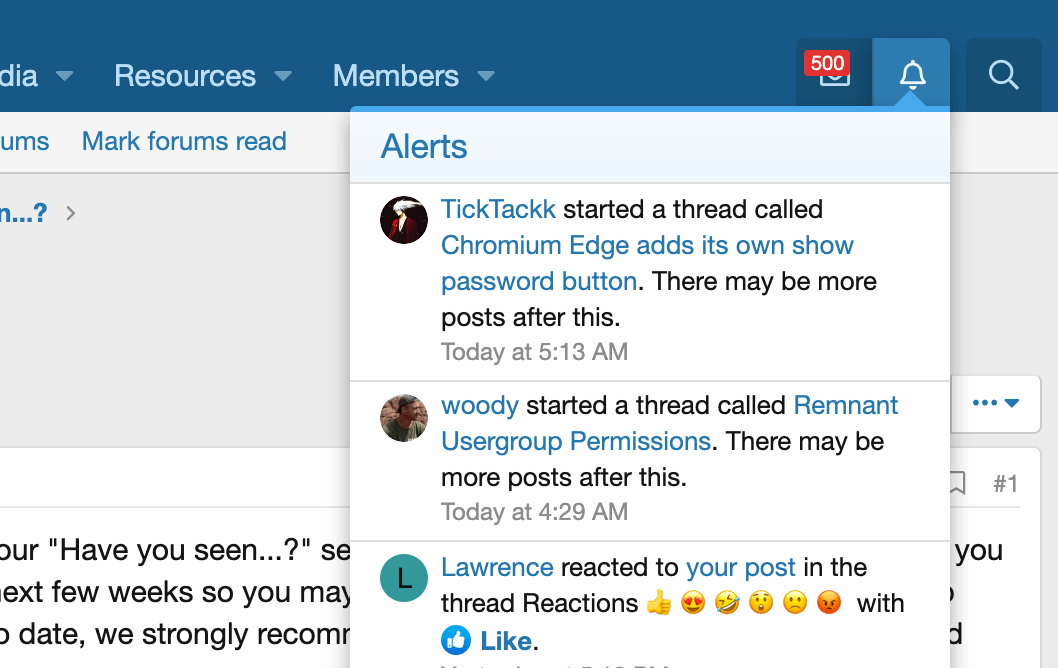Open the Lawrence username link

pyautogui.click(x=497, y=567)
